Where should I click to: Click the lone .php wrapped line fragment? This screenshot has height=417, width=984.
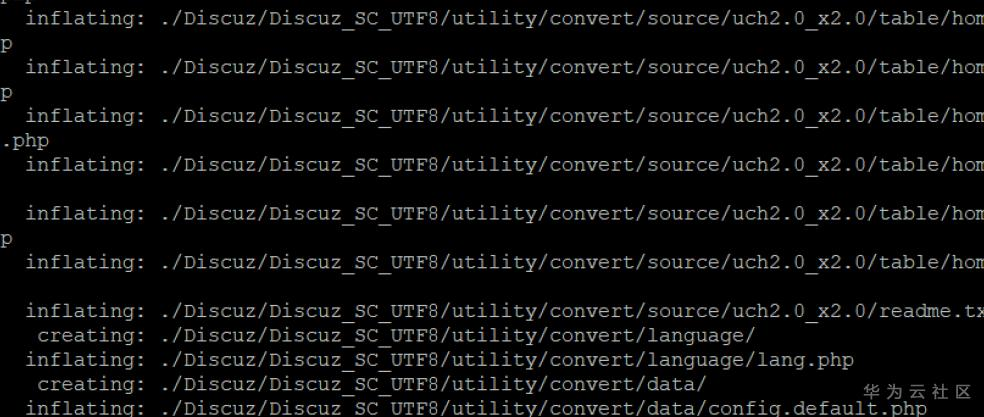click(25, 141)
